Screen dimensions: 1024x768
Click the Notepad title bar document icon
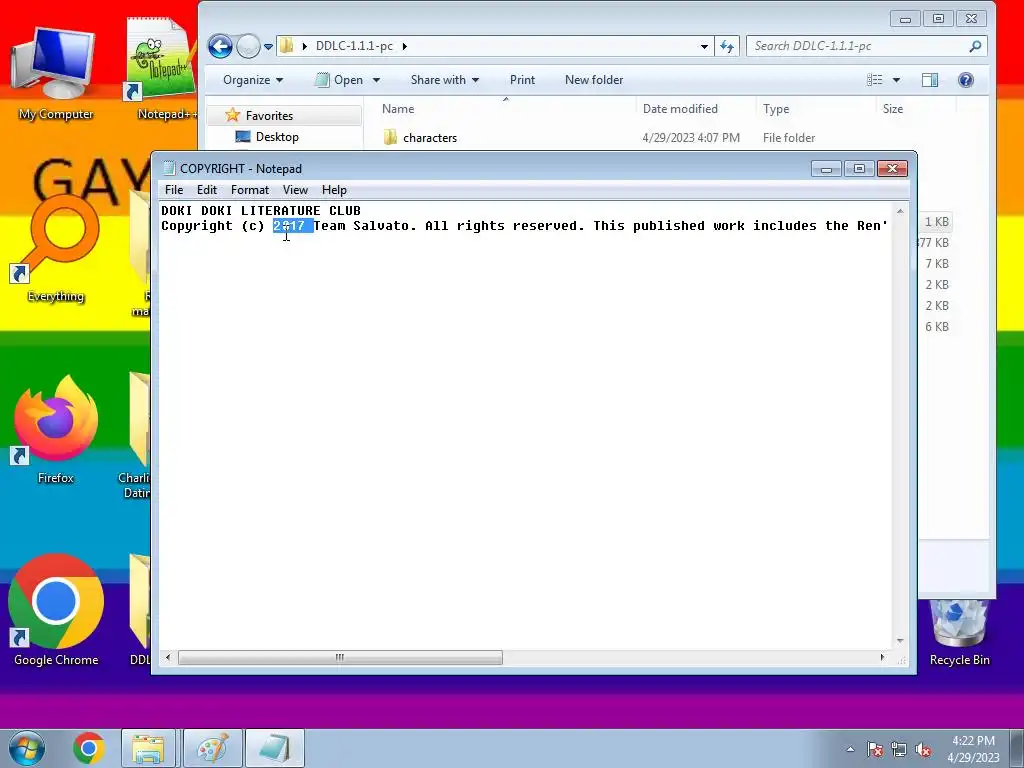coord(169,168)
